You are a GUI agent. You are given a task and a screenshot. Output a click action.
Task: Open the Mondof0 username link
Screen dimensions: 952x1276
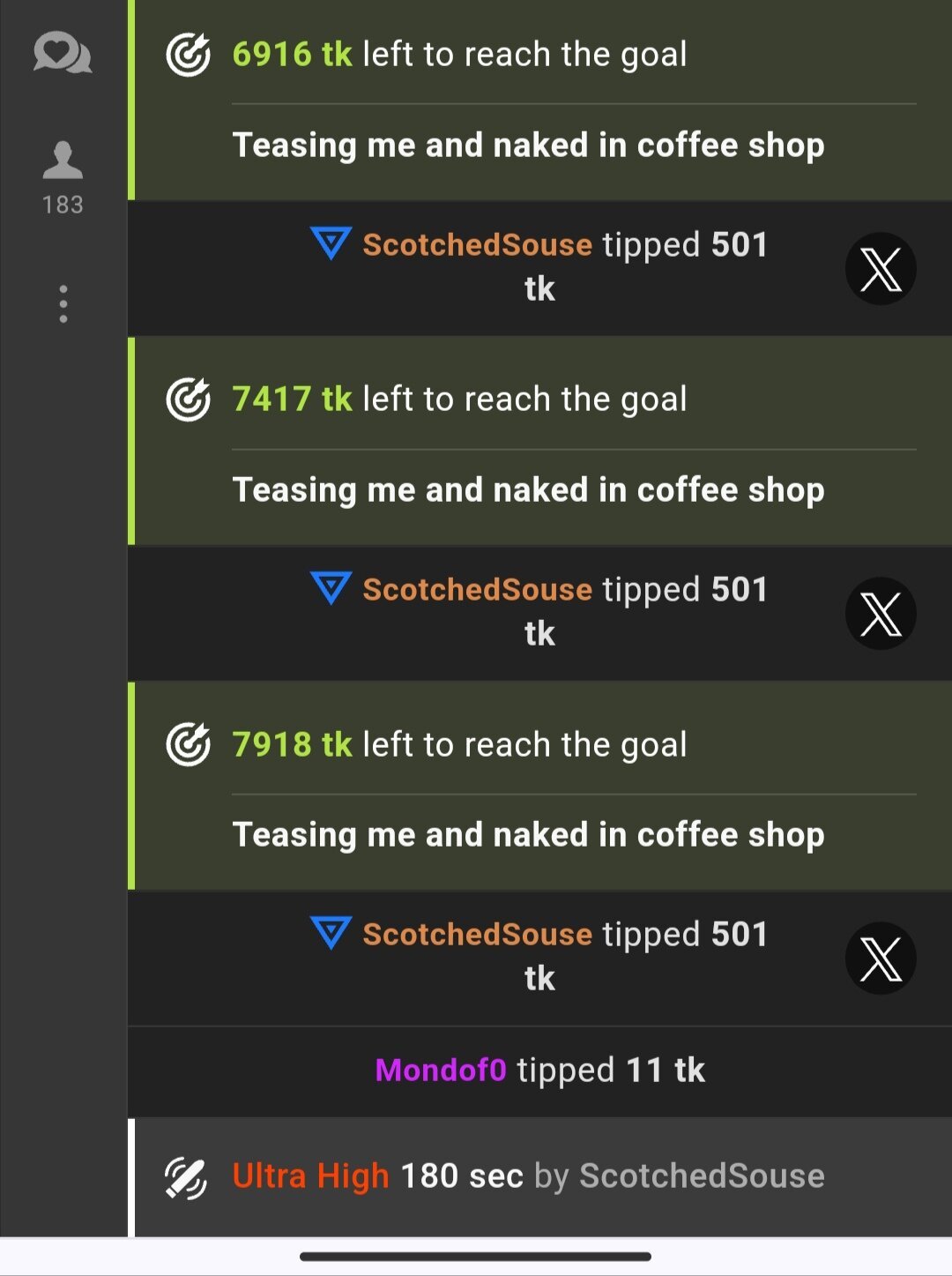[441, 1071]
